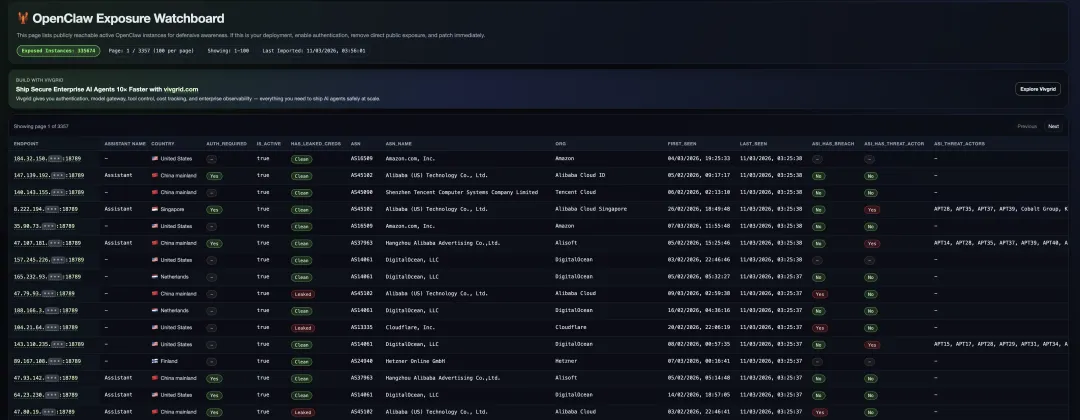Open endpoint 147.139.192.***:18789
The width and height of the screenshot is (1080, 420).
(49, 176)
